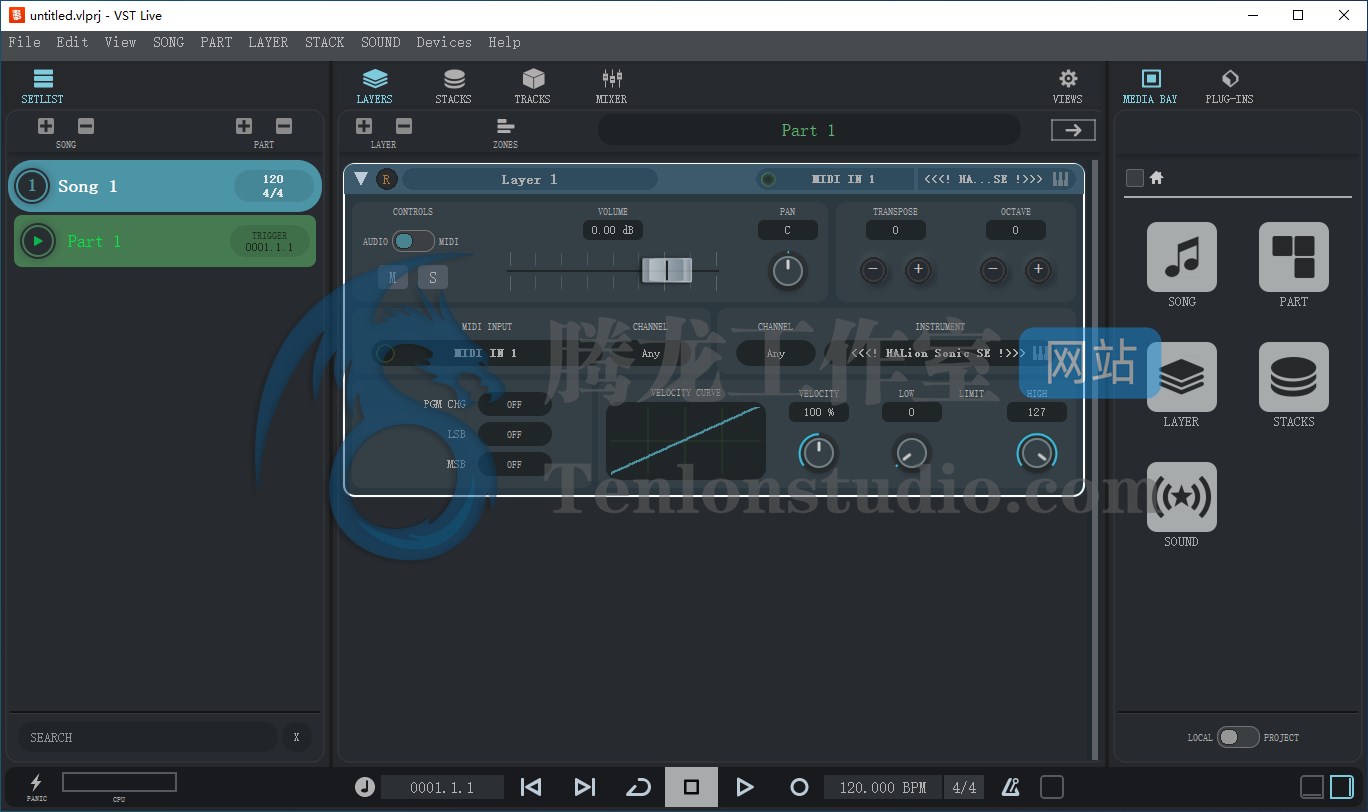The width and height of the screenshot is (1368, 812).
Task: Open Sound category in Media Bay
Action: [1182, 497]
